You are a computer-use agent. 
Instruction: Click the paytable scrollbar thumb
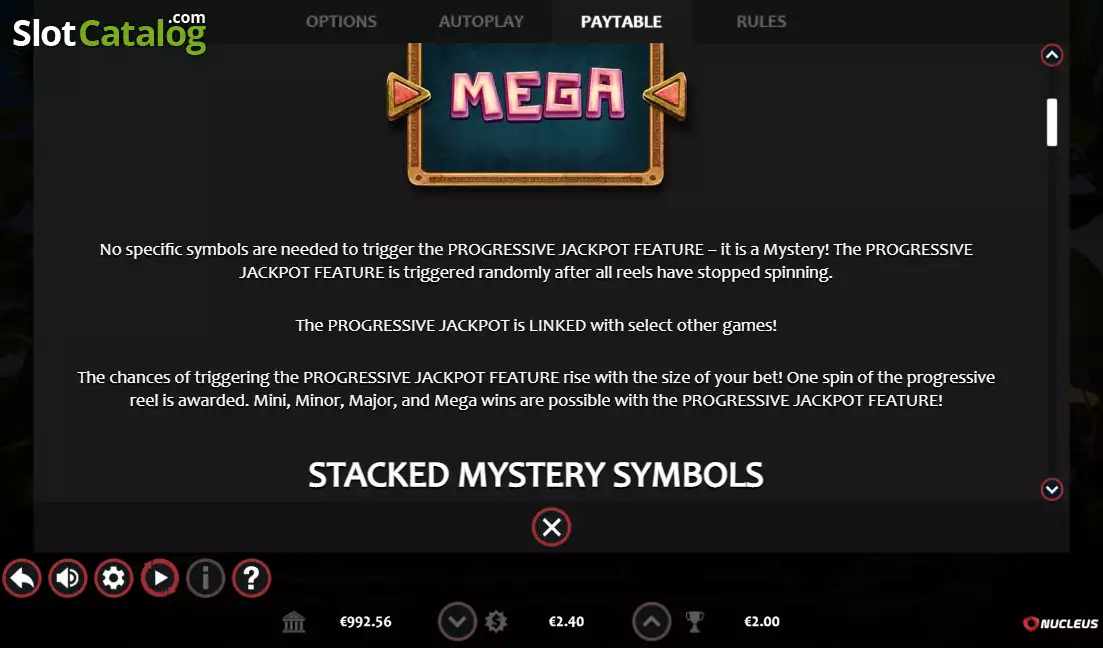(1052, 122)
